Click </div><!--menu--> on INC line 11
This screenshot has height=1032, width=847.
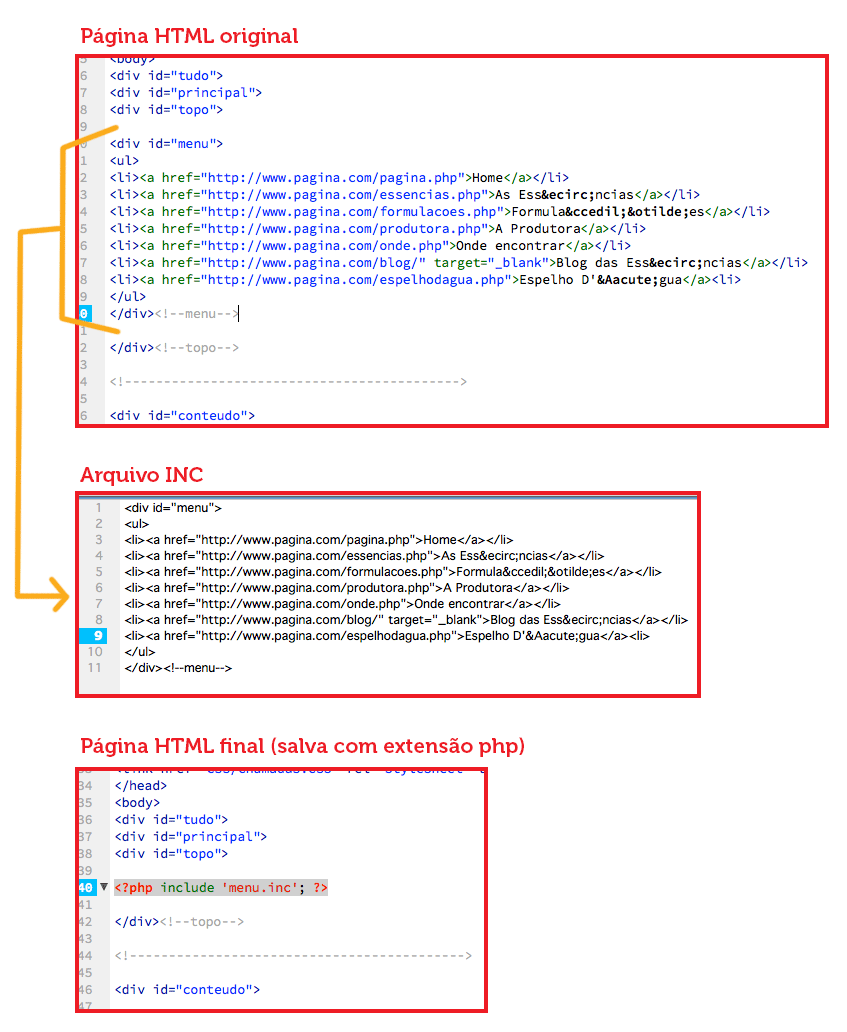[x=178, y=668]
